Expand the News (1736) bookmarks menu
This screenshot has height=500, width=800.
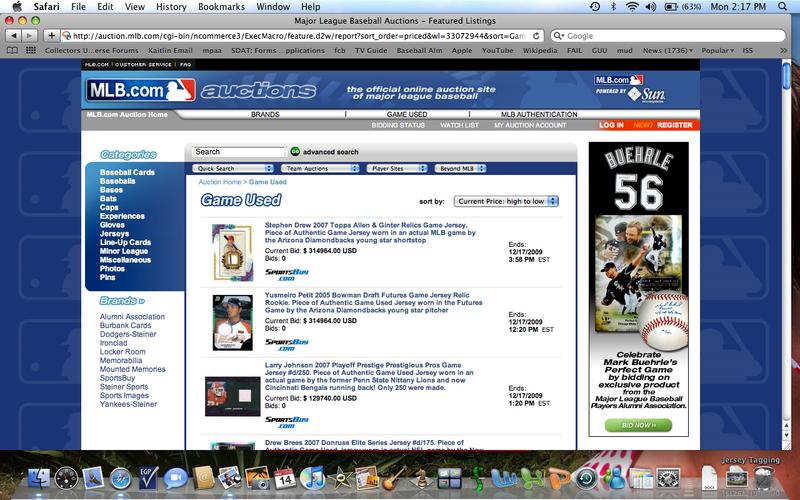coord(668,51)
